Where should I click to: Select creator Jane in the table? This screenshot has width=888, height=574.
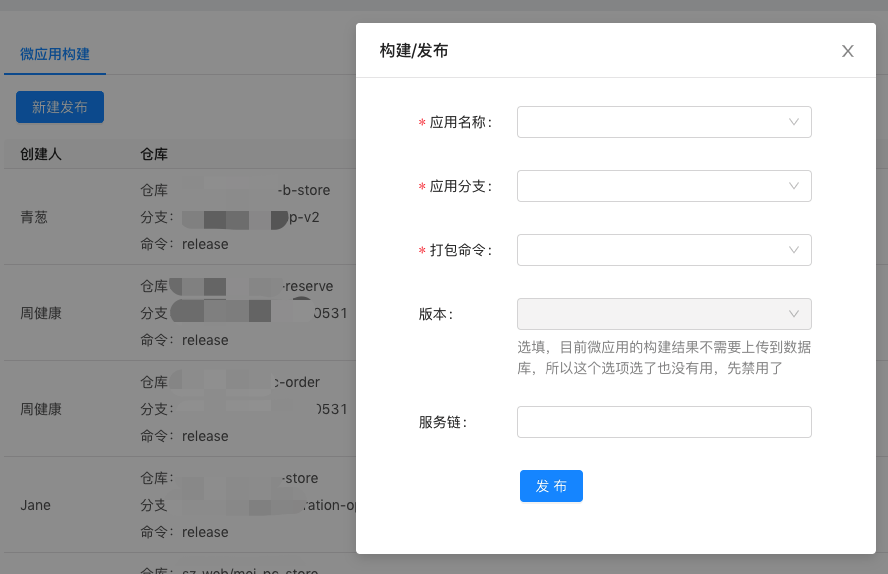coord(35,505)
